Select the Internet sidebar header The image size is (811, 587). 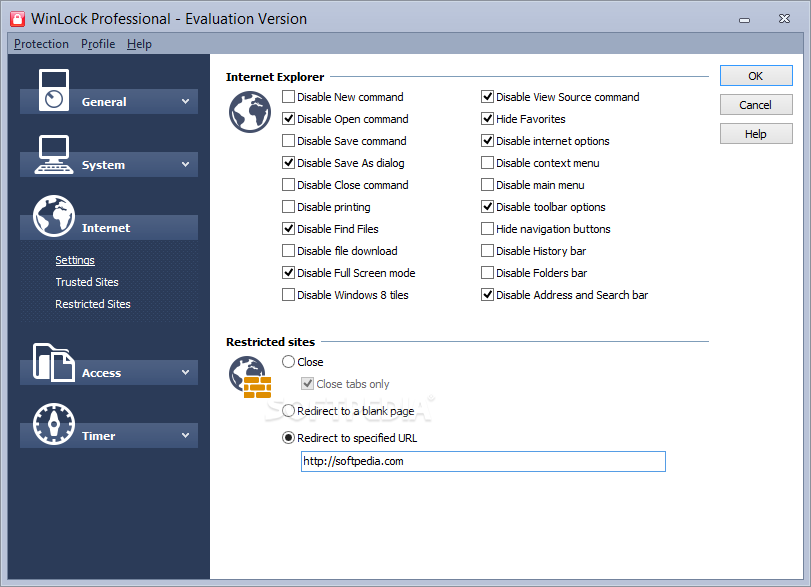(109, 228)
